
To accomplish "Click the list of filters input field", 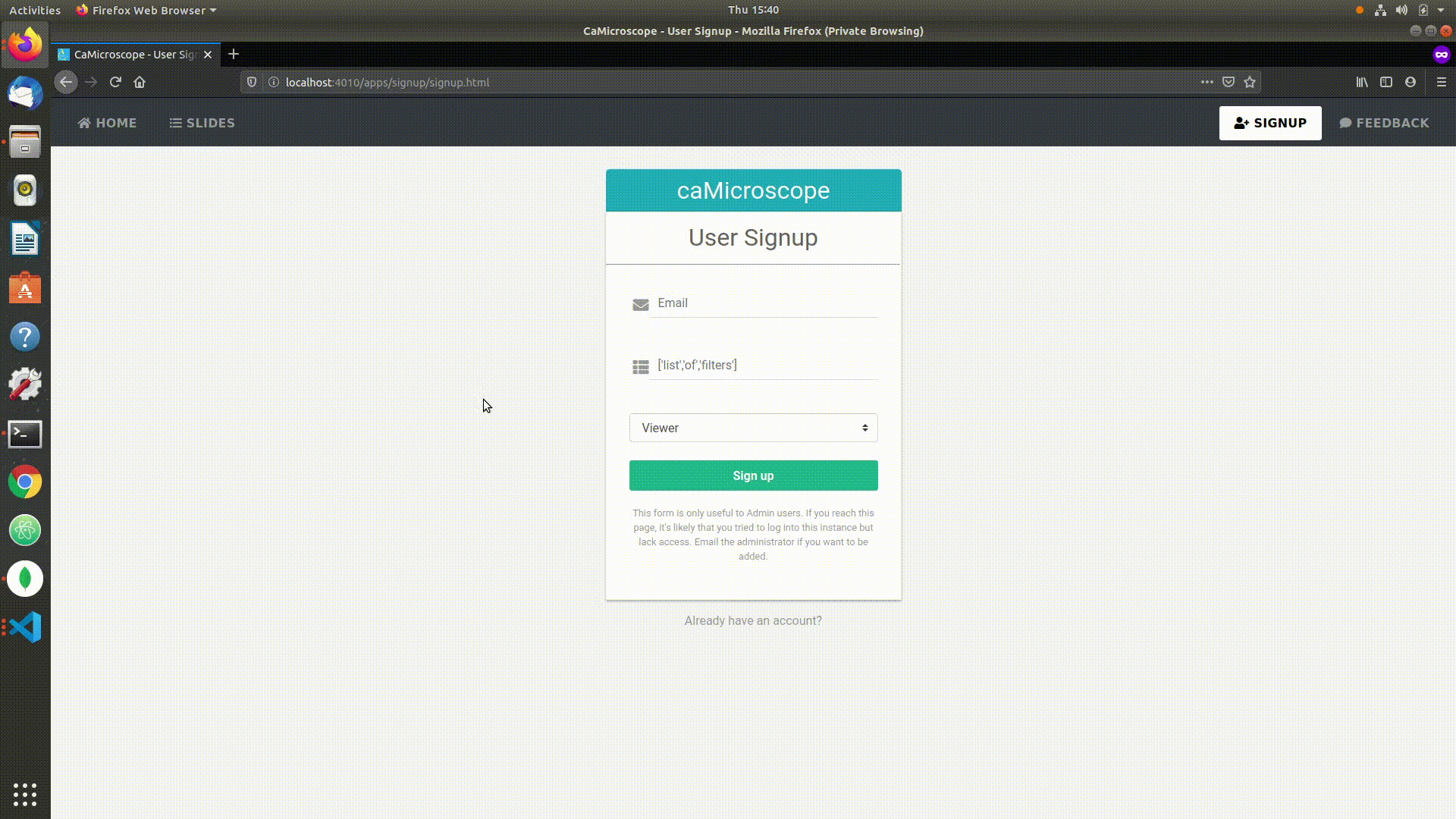I will click(766, 366).
